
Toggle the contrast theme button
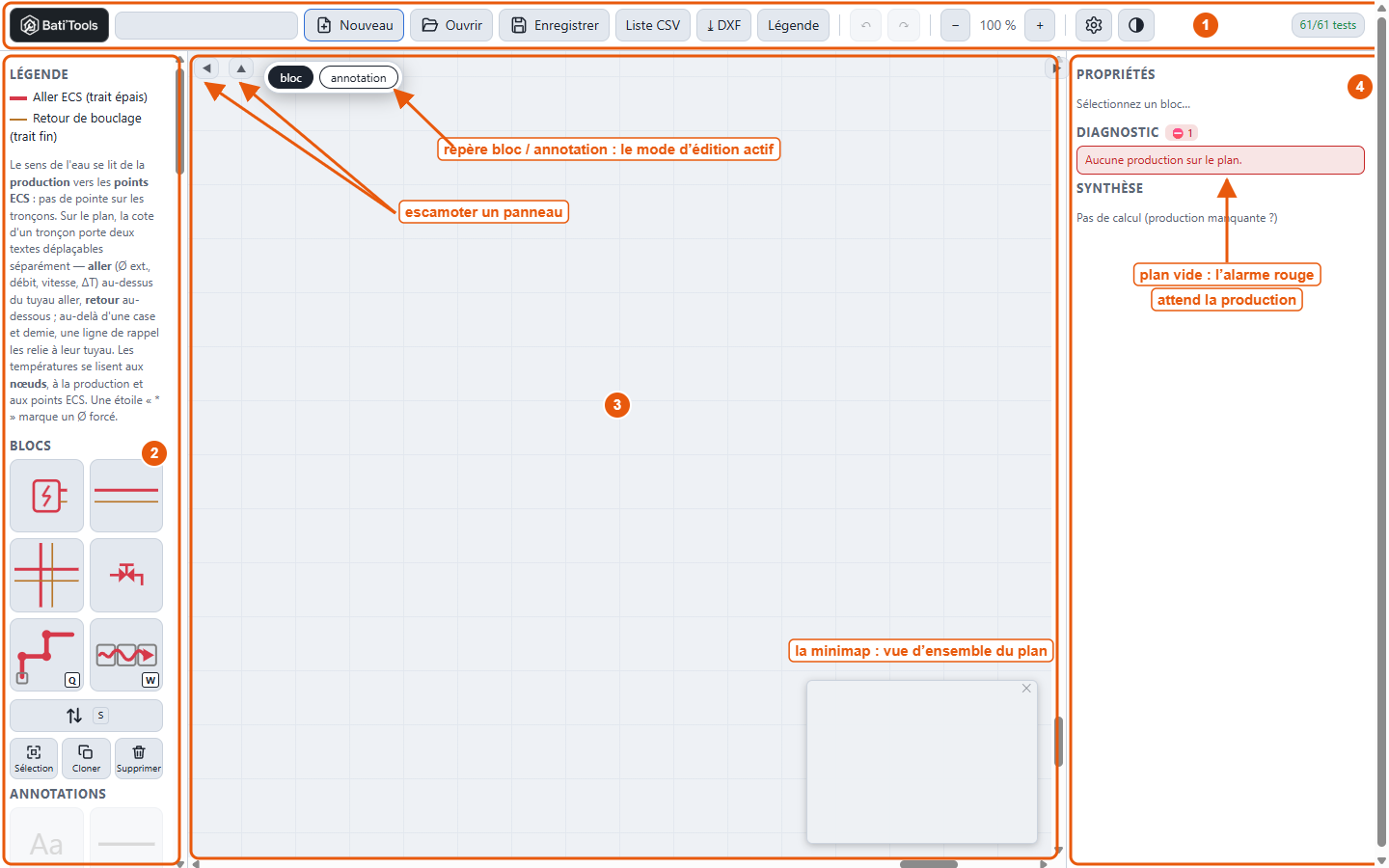point(1136,25)
